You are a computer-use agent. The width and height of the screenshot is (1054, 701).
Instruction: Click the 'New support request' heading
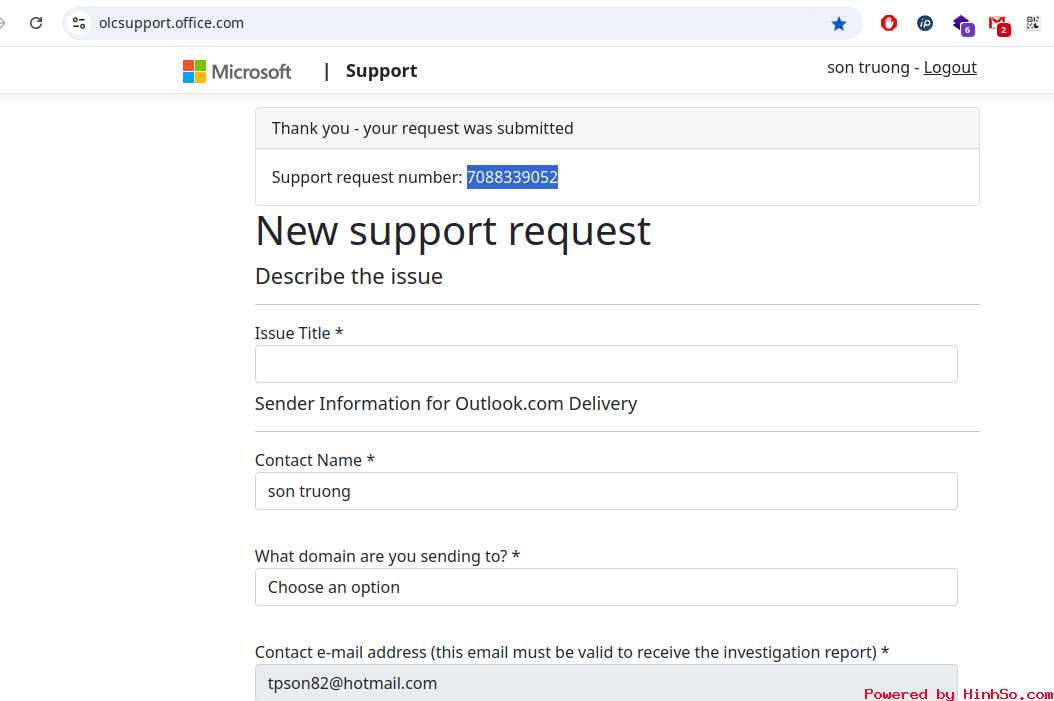453,231
